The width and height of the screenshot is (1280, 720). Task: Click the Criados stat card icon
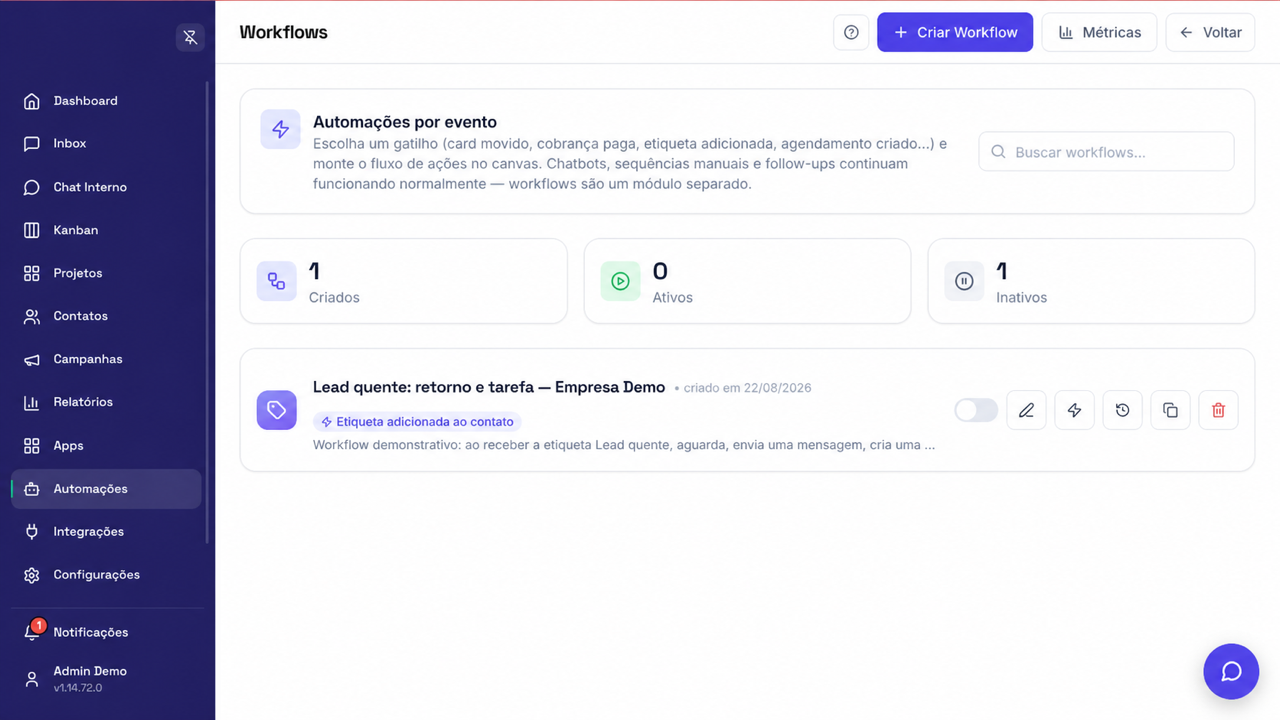276,281
